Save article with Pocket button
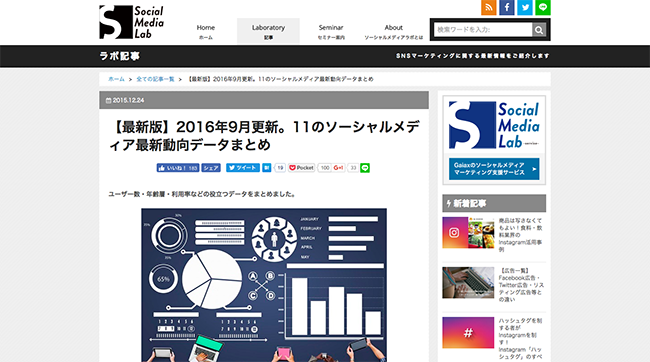Screen dimensions: 650x362 (301, 168)
